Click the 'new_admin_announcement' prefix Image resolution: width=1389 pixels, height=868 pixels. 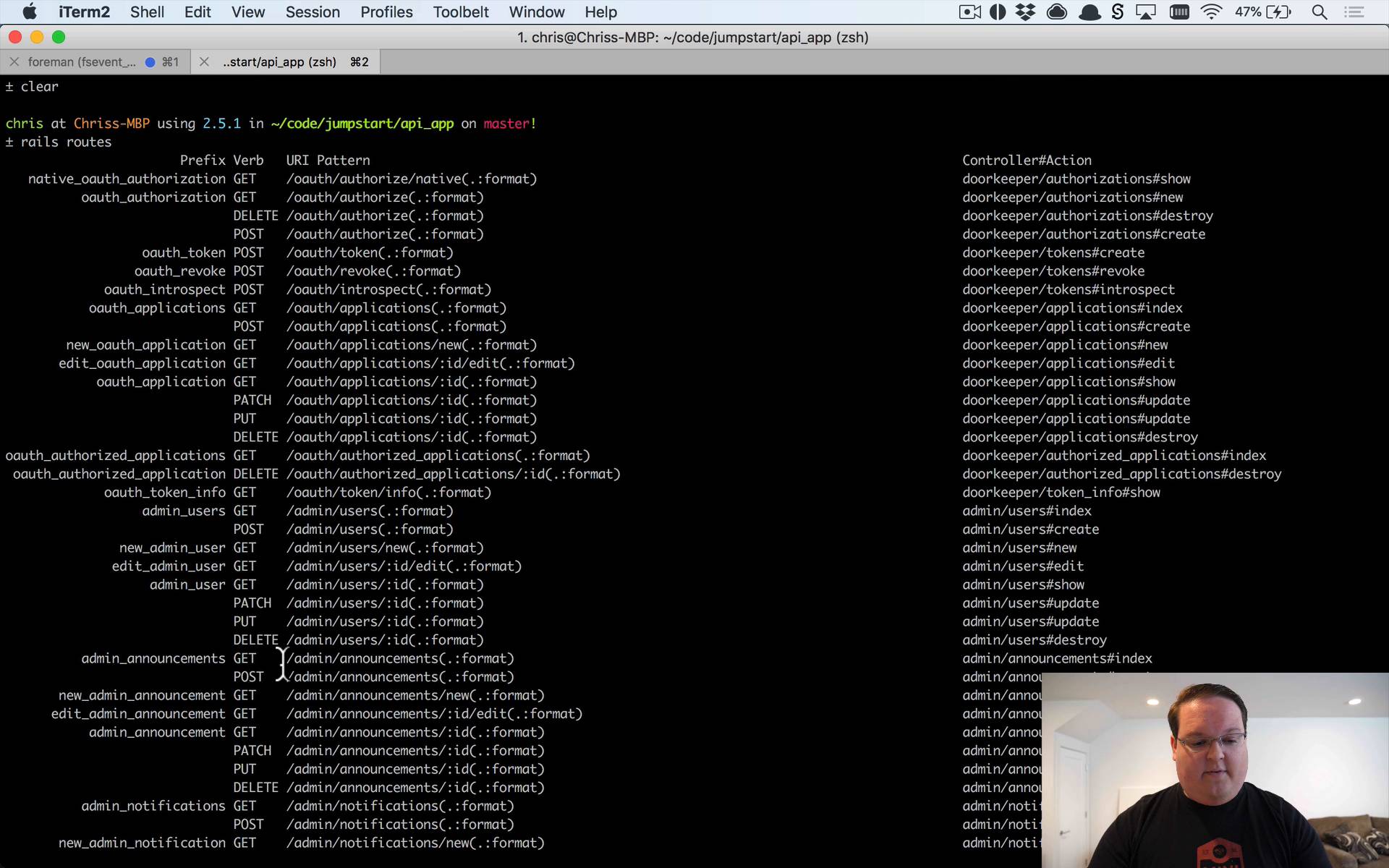[x=143, y=695]
